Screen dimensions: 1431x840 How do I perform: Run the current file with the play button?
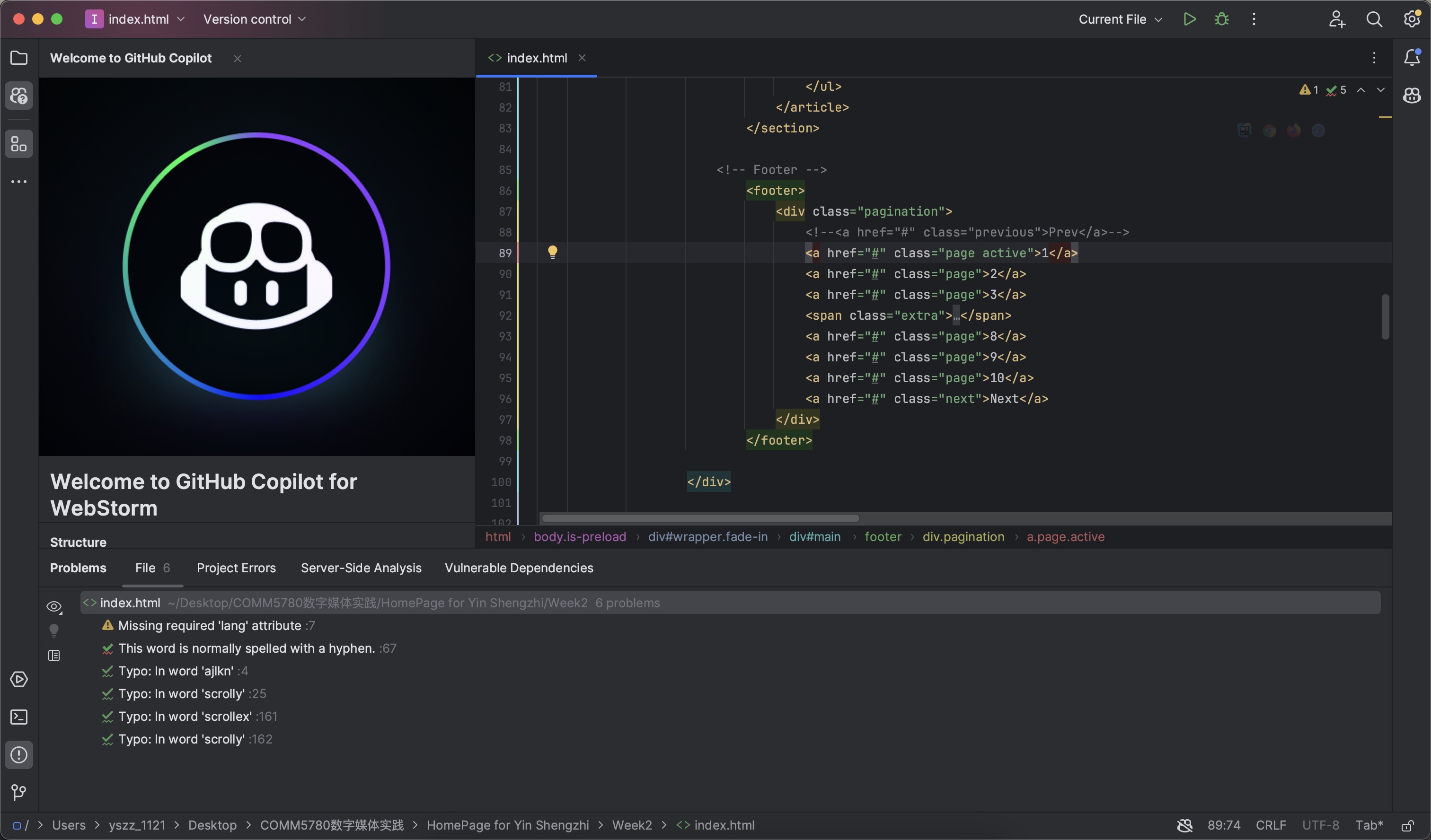(1190, 19)
